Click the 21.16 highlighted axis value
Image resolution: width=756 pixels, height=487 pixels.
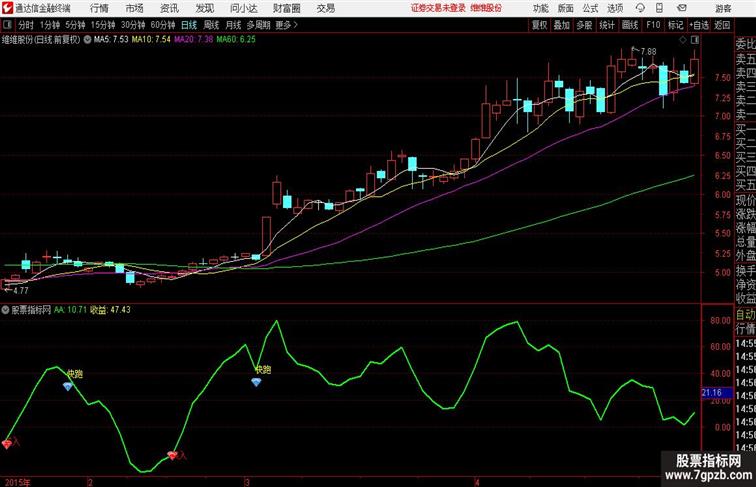(716, 392)
